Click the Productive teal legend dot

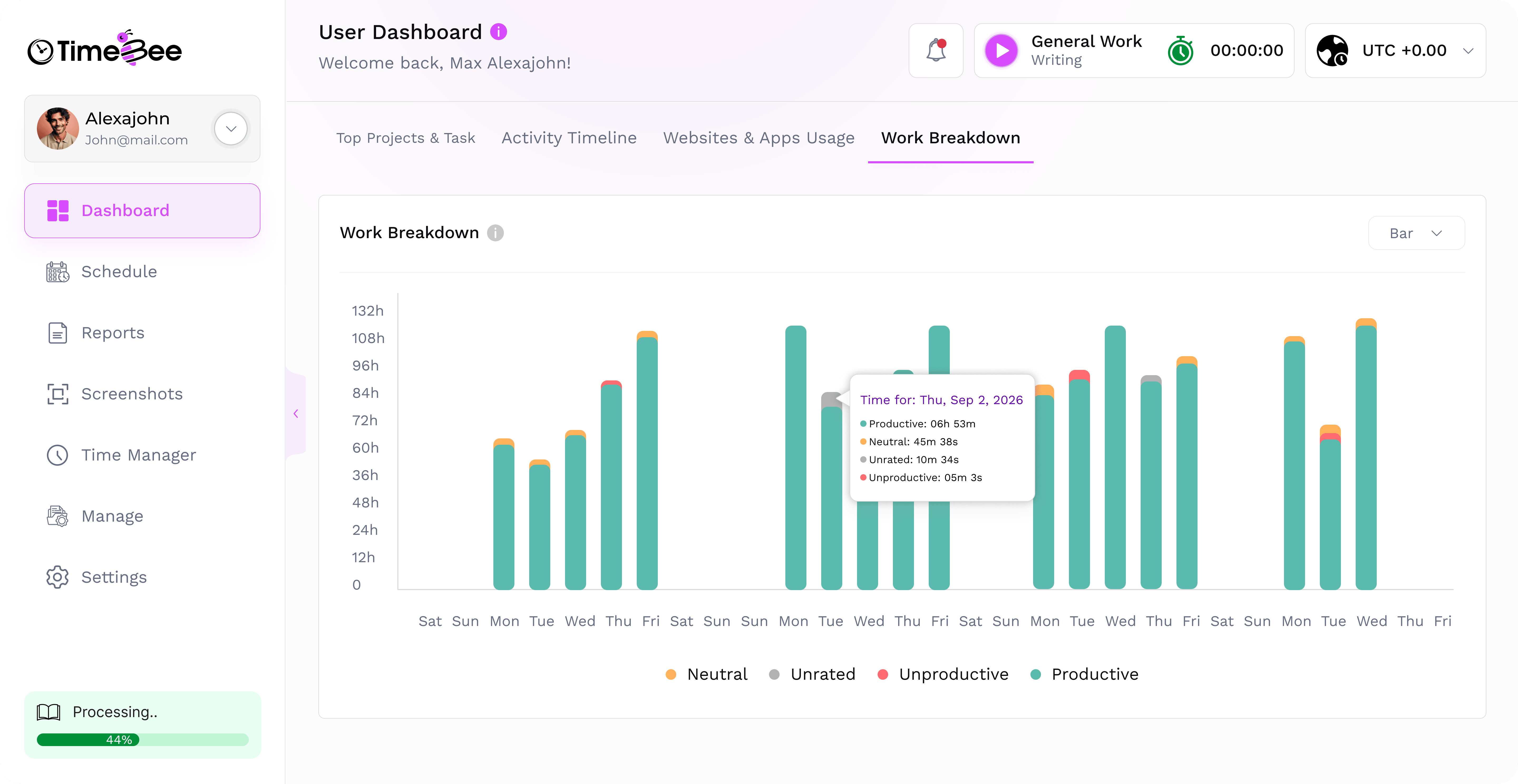click(x=1035, y=674)
